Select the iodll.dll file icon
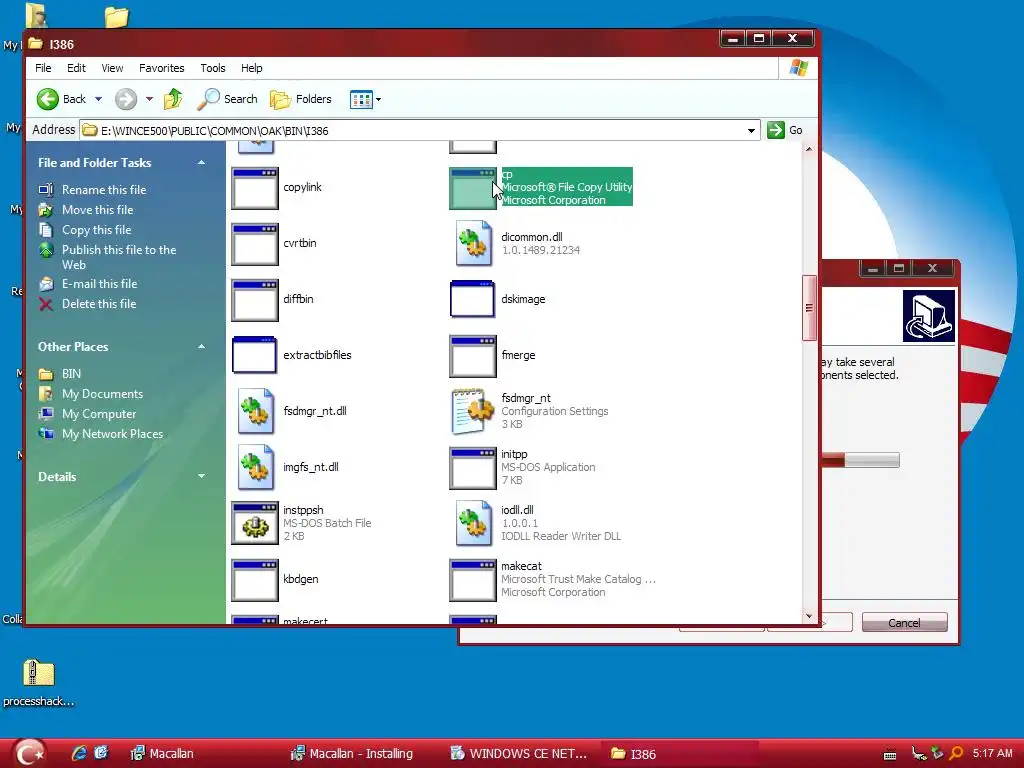Viewport: 1024px width, 768px height. pos(473,523)
